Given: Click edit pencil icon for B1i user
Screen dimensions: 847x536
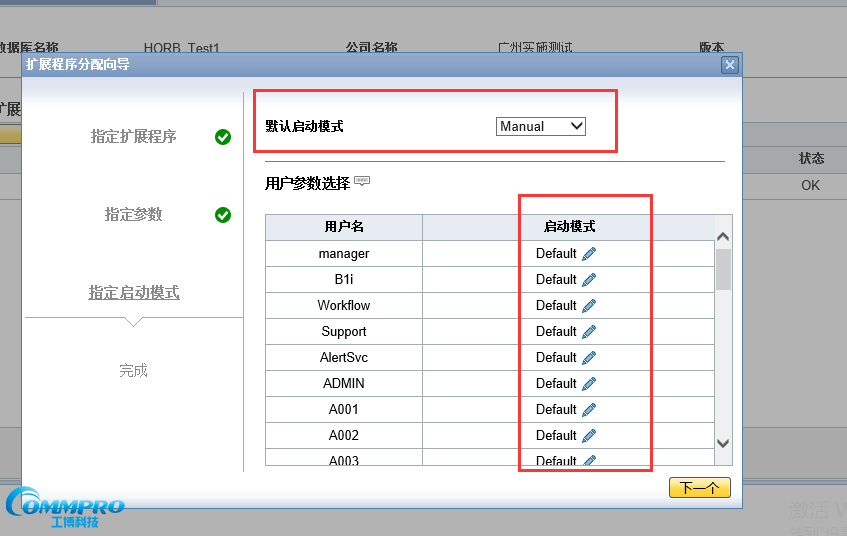Looking at the screenshot, I should (589, 280).
